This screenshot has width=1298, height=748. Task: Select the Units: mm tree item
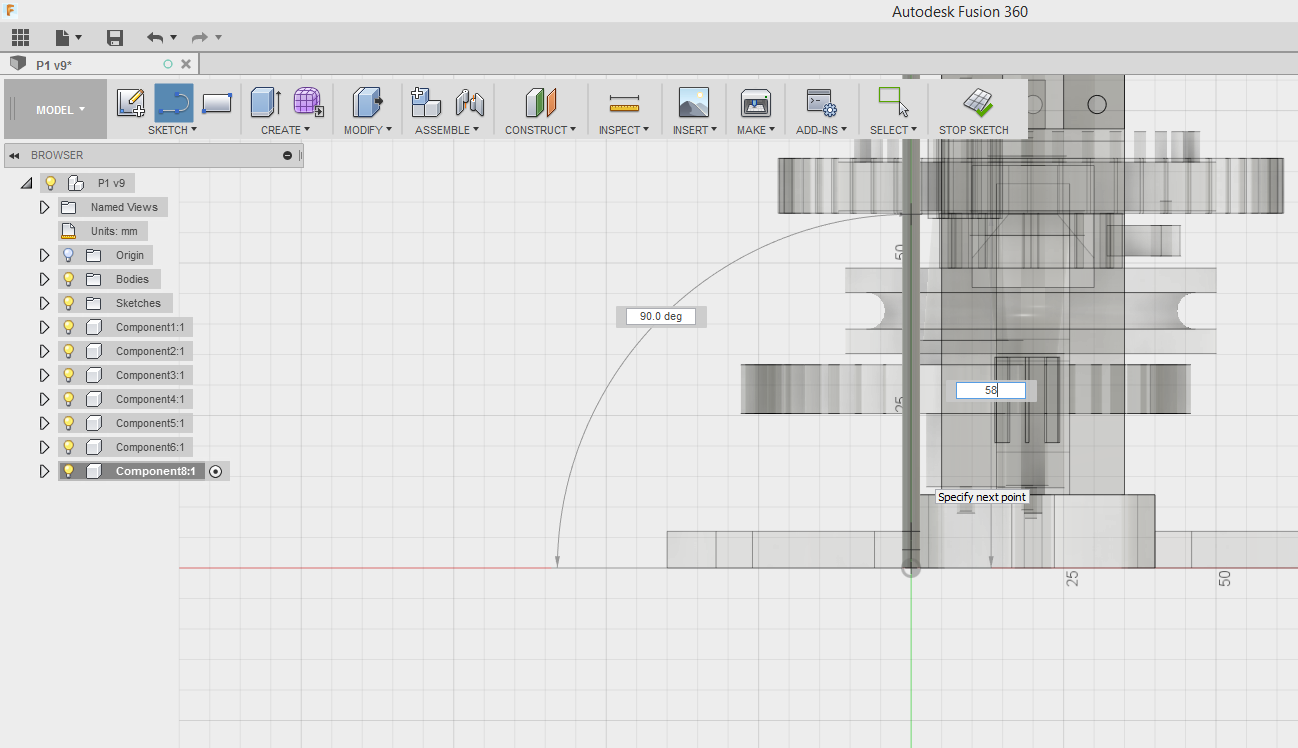pos(102,231)
